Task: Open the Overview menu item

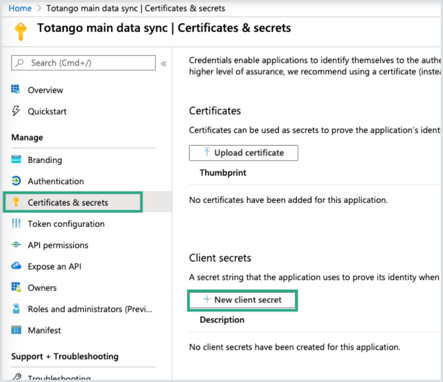Action: click(x=45, y=90)
